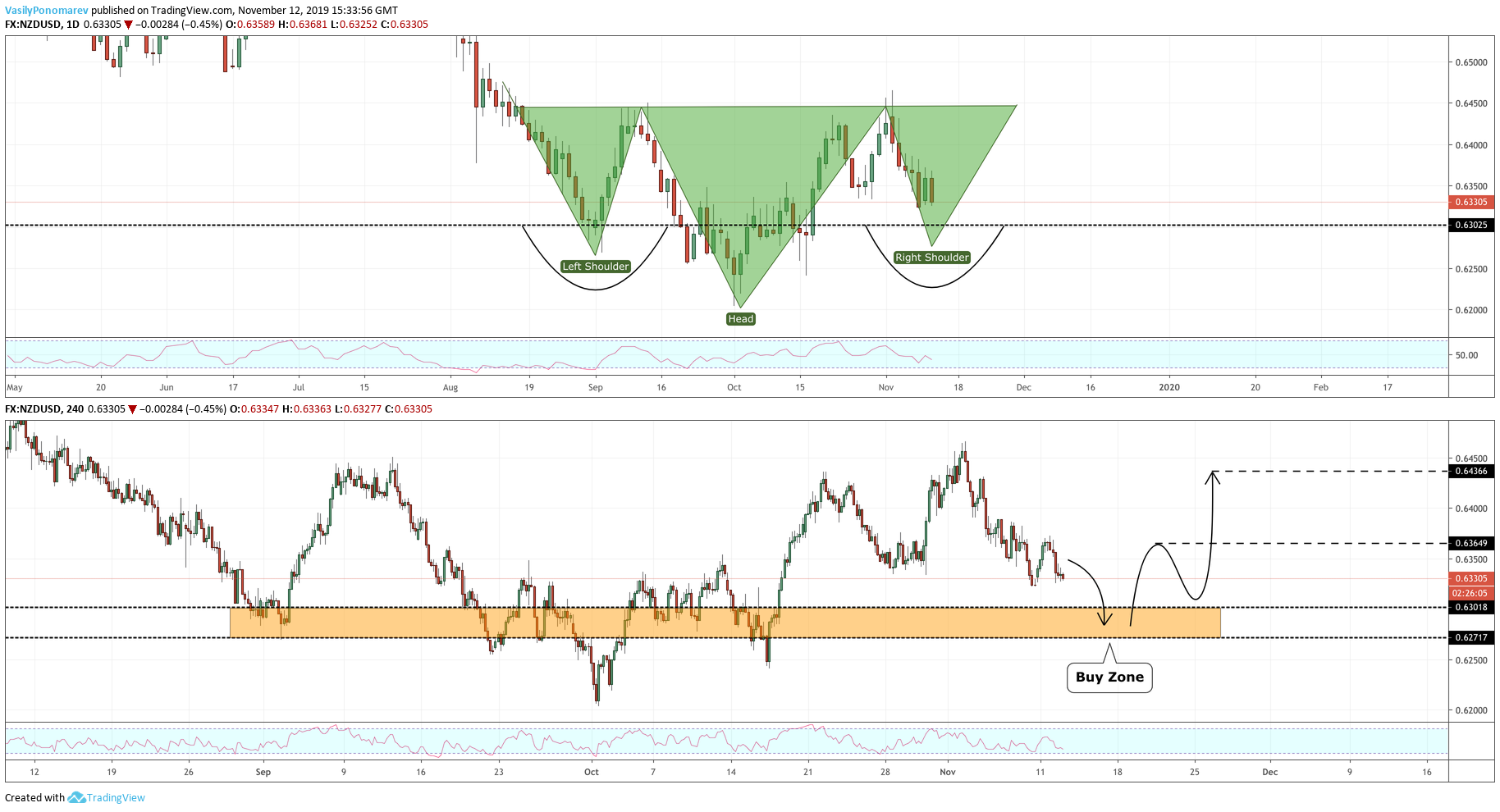Click the TradingView logo icon at bottom
This screenshot has width=1500, height=812.
coord(76,797)
